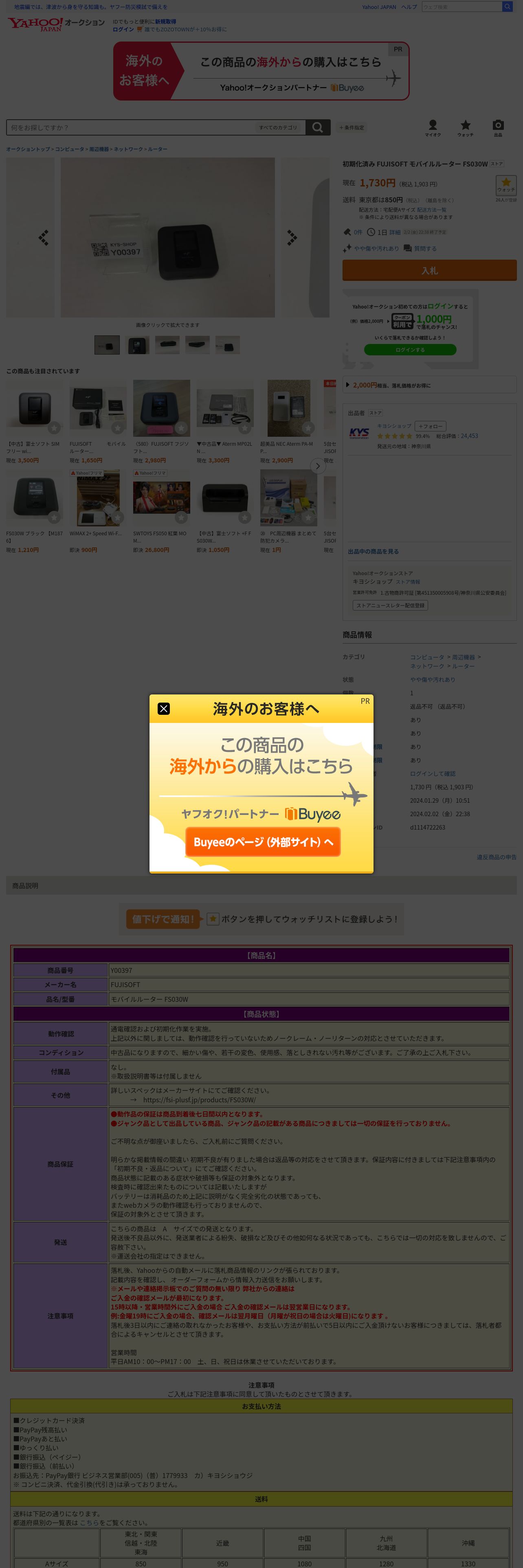Go to ネットワーク breadcrumb
This screenshot has height=1568, width=523.
pos(128,149)
